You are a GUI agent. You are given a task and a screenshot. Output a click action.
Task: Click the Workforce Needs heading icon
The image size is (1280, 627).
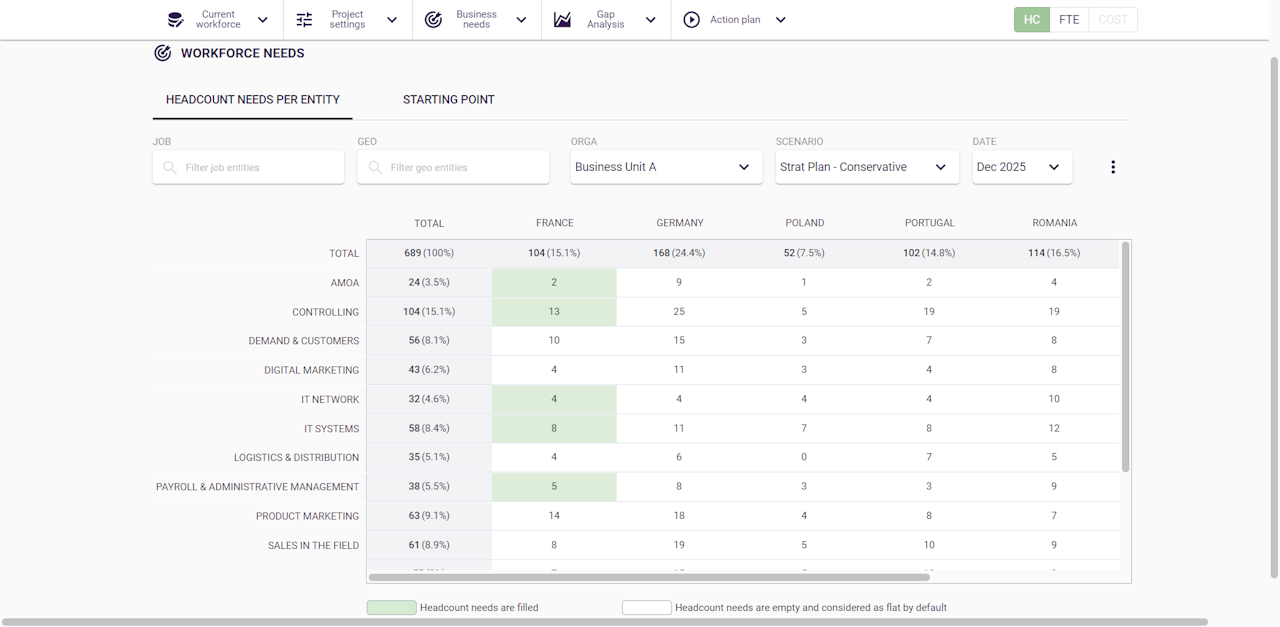[x=163, y=53]
